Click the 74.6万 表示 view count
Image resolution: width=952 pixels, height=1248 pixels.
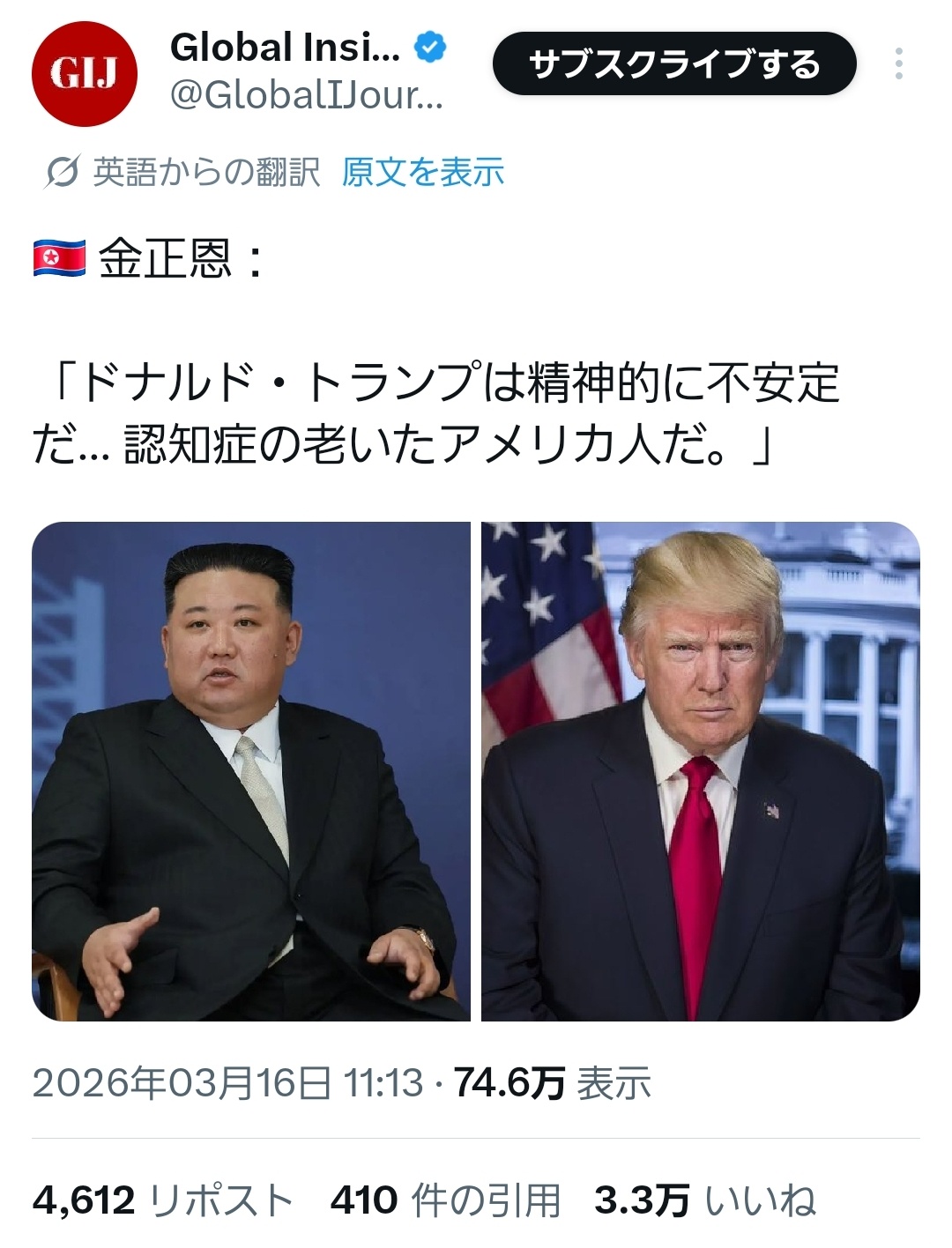tap(553, 1083)
